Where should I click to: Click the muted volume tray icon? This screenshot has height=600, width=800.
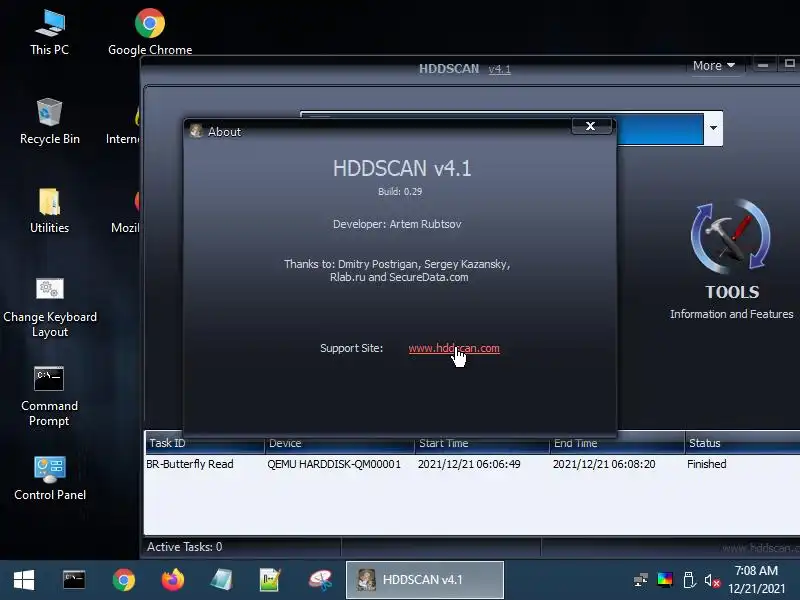pos(712,580)
